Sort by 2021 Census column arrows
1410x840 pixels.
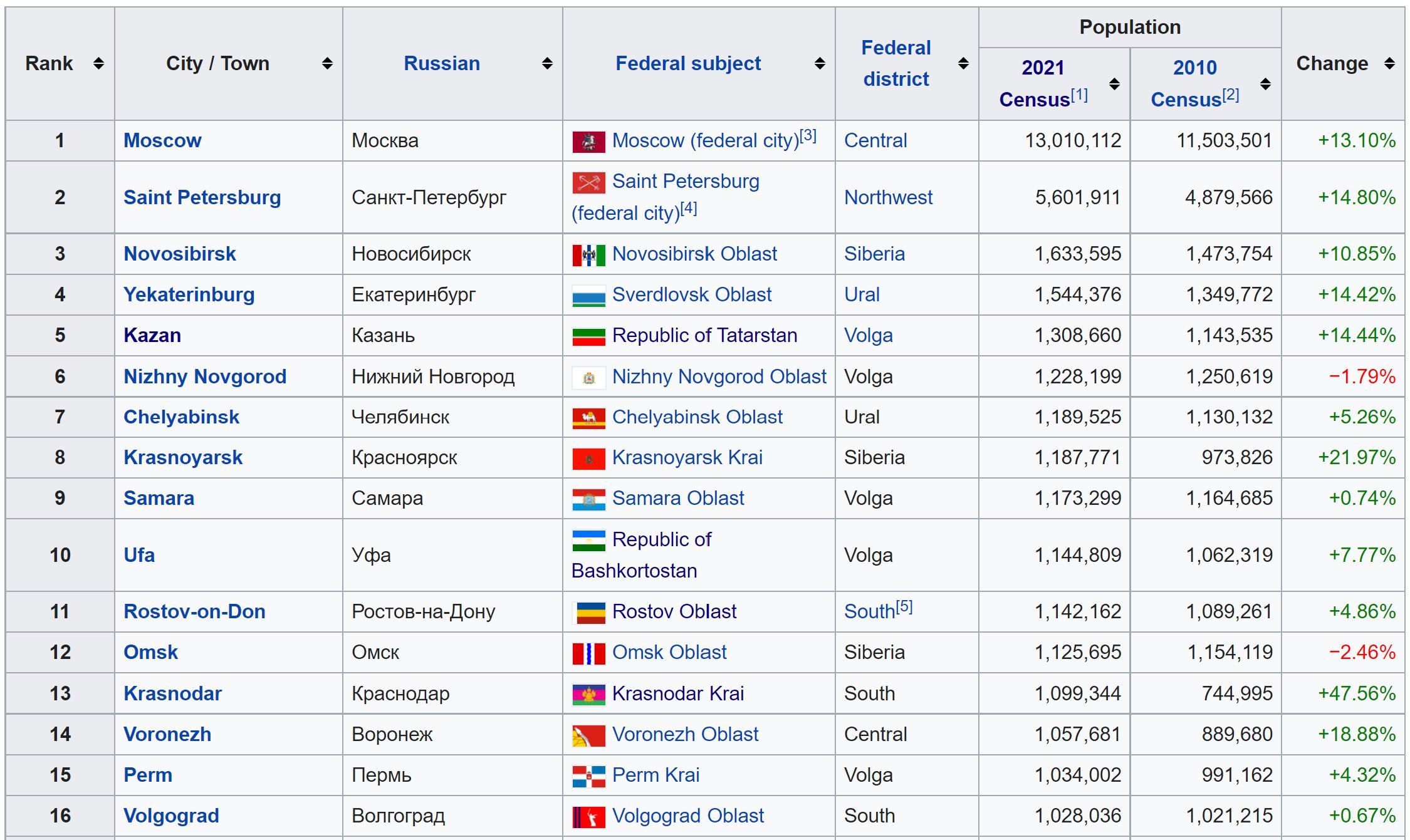tap(1114, 84)
